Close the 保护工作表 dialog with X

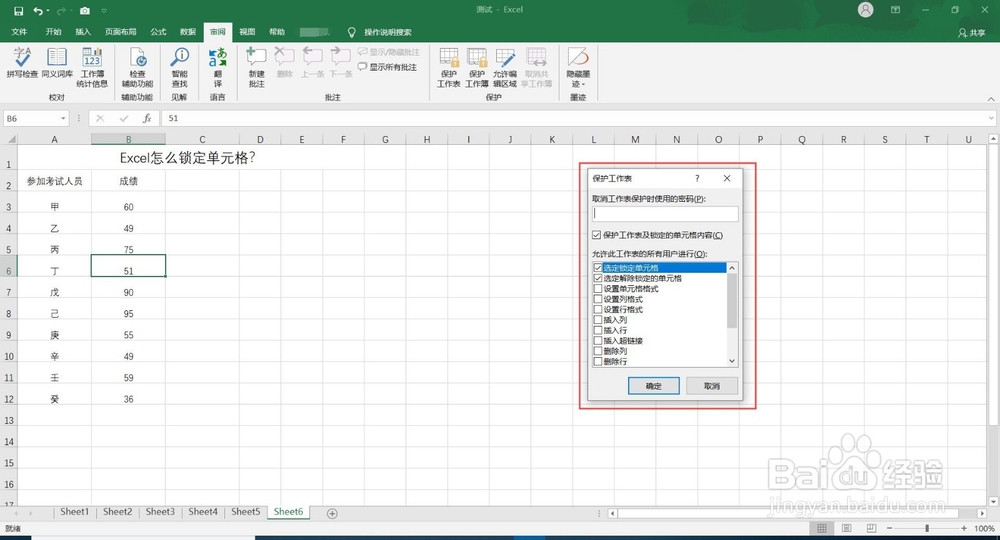(727, 179)
